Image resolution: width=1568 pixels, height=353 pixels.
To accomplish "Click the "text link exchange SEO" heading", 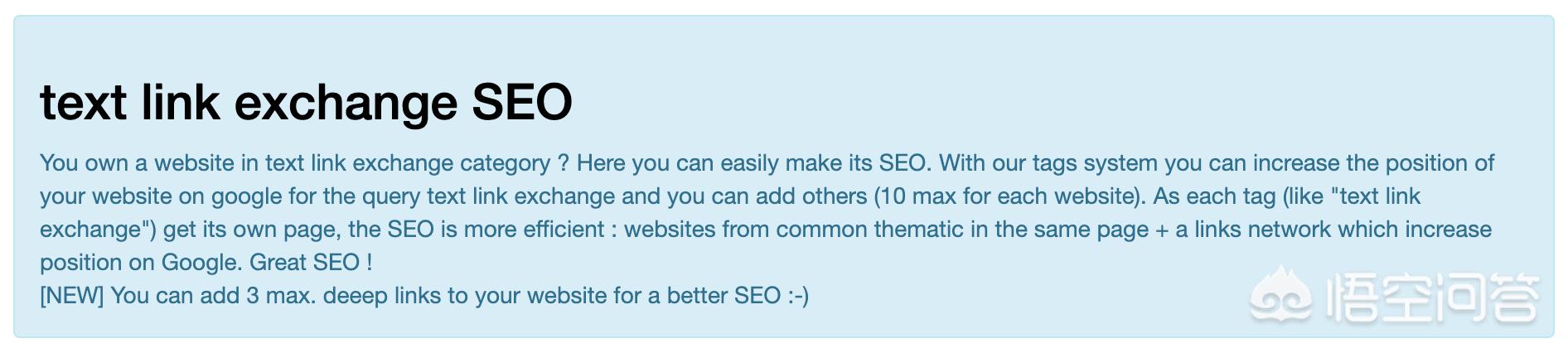I will coord(306,102).
